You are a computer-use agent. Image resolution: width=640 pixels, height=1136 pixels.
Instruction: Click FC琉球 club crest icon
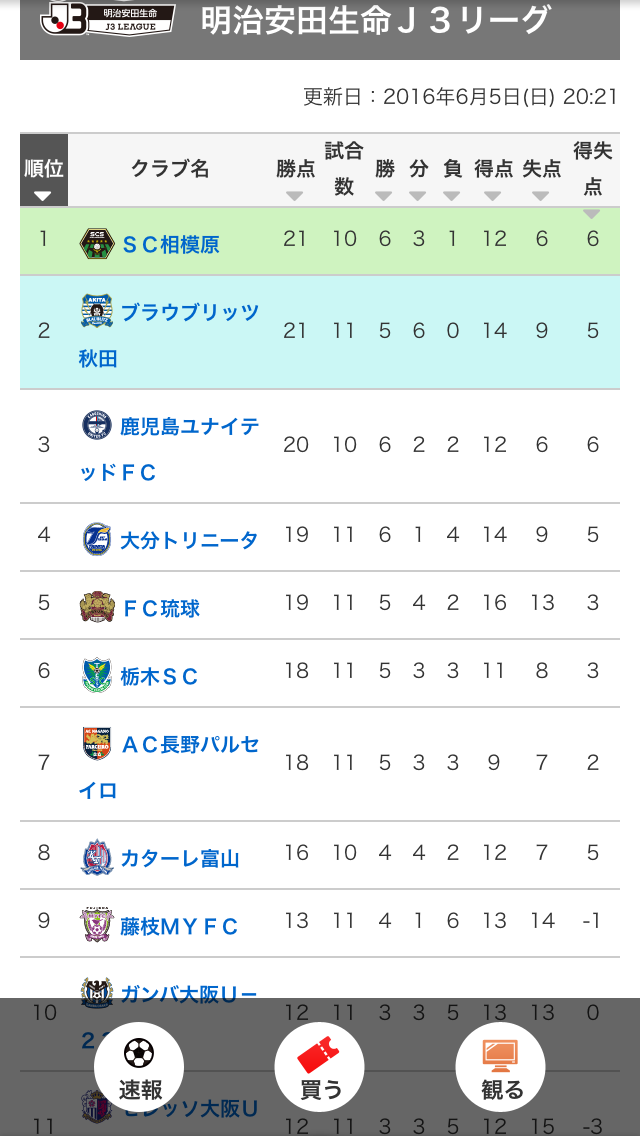(97, 607)
